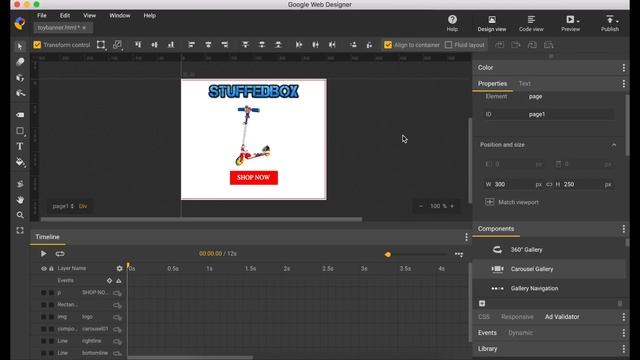Zoom out the stage with minus button
This screenshot has height=360, width=640.
click(x=421, y=206)
